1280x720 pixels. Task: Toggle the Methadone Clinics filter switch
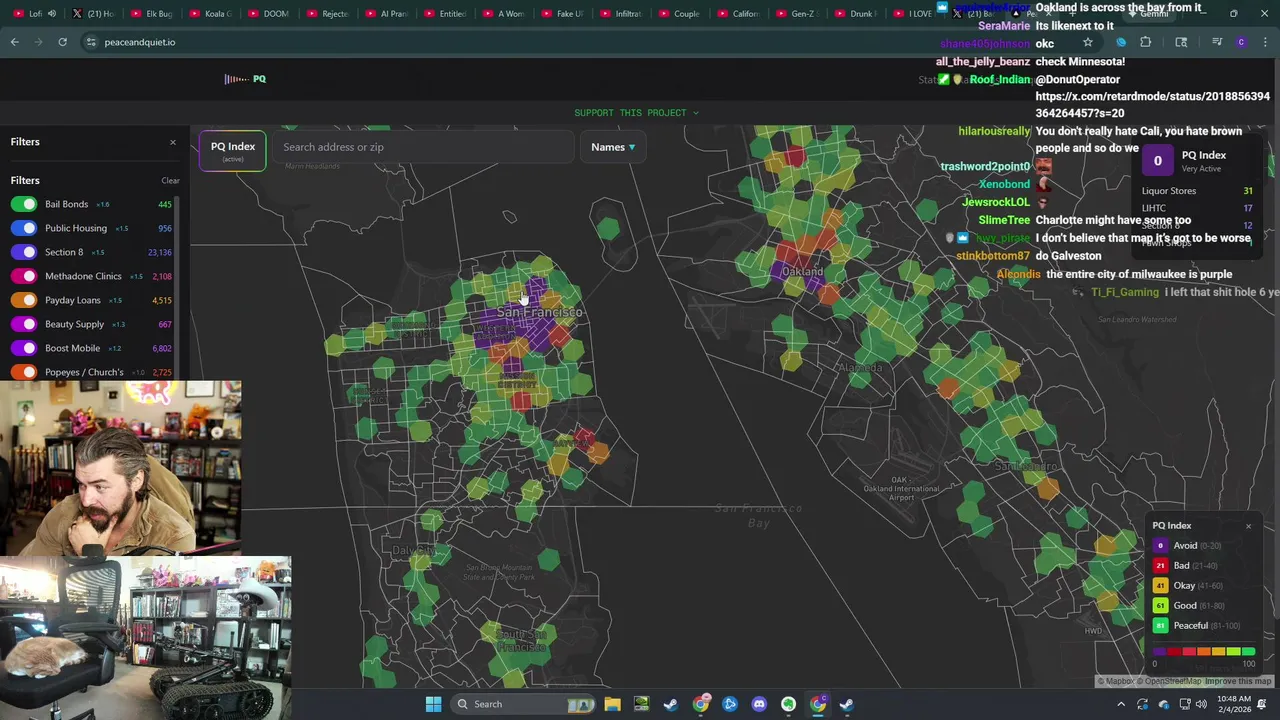point(24,276)
